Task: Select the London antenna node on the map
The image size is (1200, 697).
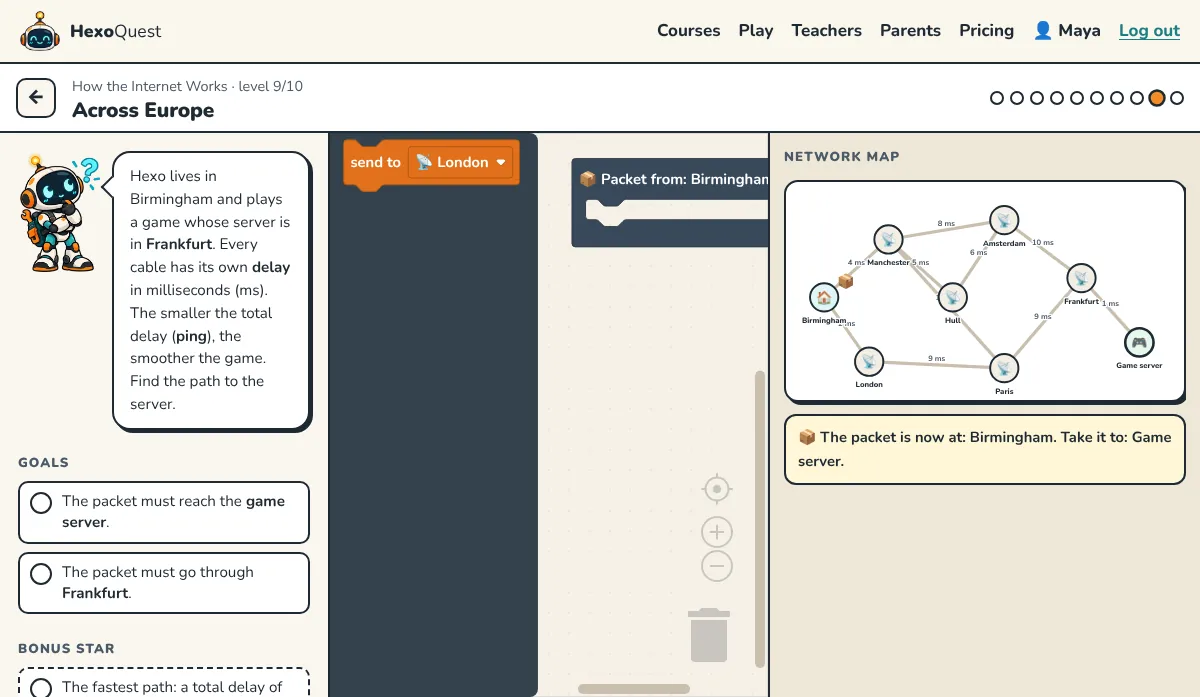Action: (868, 362)
